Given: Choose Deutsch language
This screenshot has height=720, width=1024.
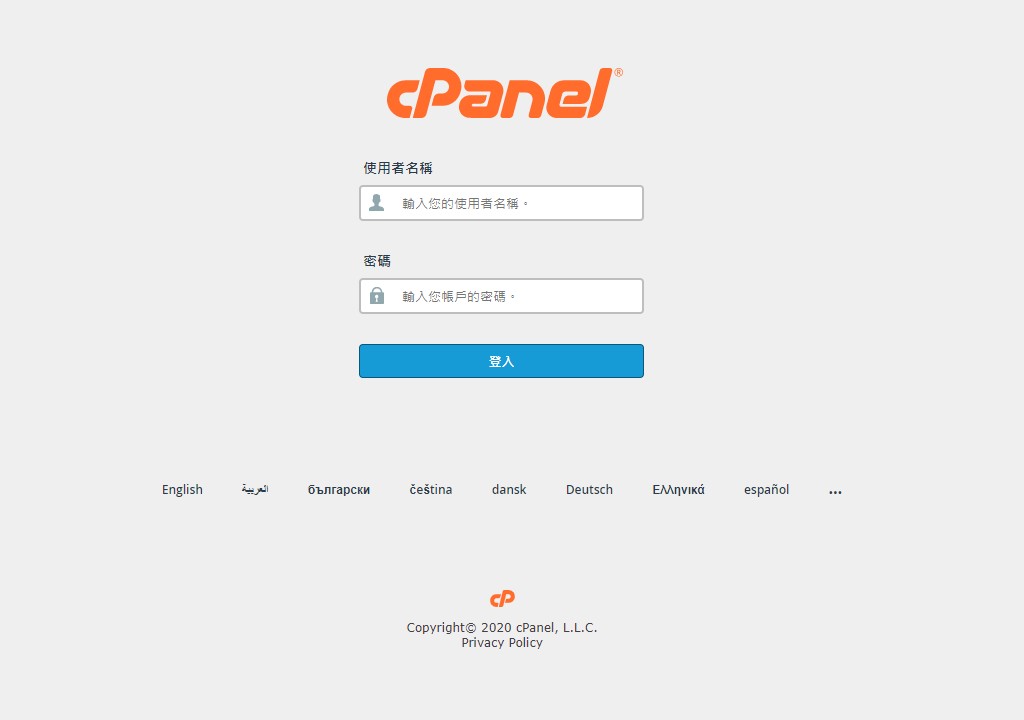Looking at the screenshot, I should pos(589,489).
